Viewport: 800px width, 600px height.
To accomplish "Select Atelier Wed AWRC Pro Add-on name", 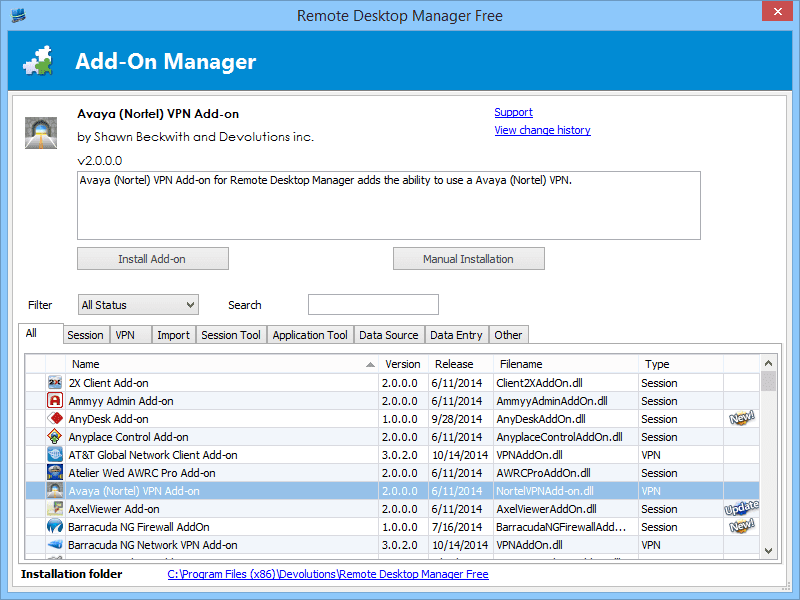I will click(142, 473).
